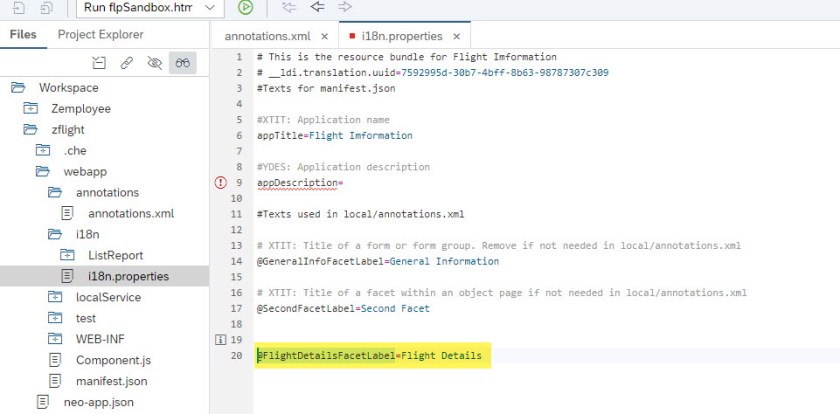This screenshot has height=414, width=840.
Task: Open Component.js in the file tree
Action: click(113, 360)
